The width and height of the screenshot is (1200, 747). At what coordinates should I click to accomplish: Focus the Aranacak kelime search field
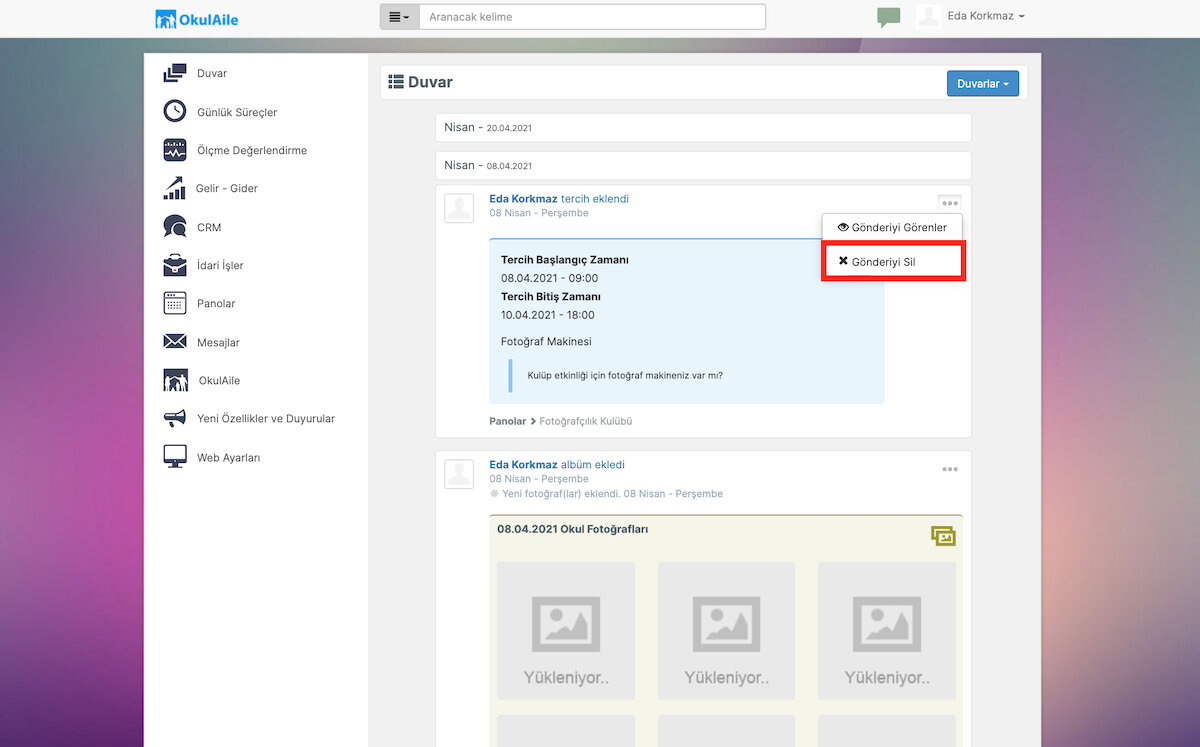592,17
